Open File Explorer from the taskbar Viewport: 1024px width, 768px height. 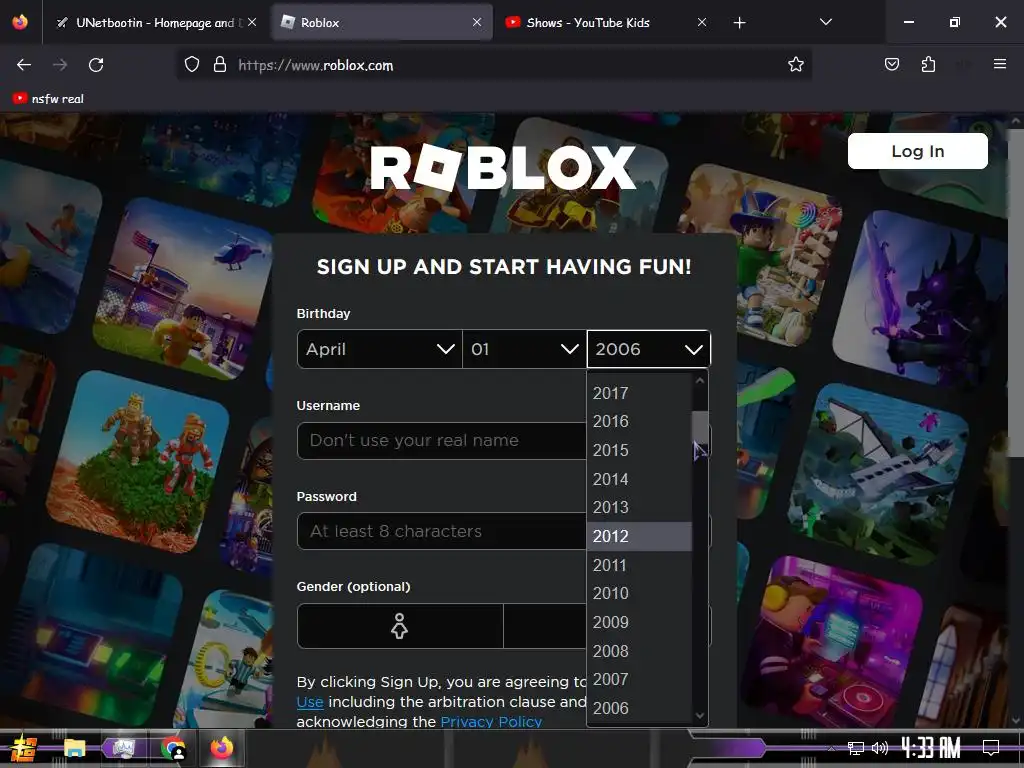click(x=74, y=748)
